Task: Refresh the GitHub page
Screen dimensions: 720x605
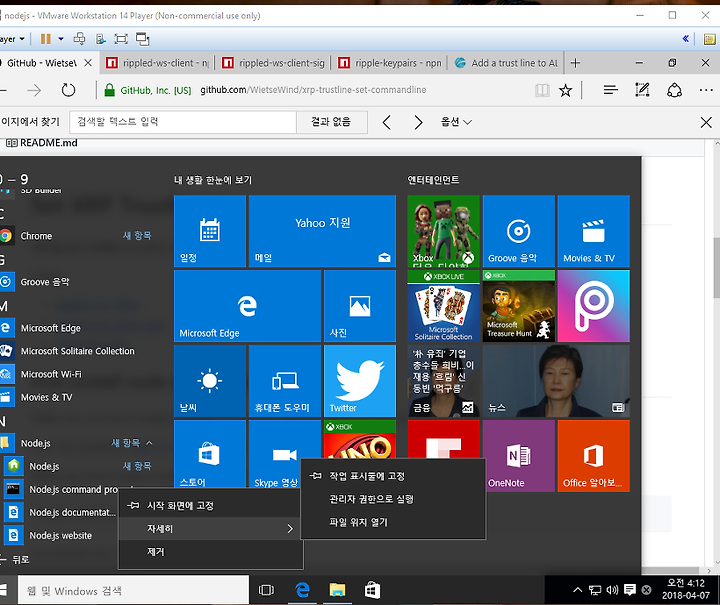Action: 68,90
